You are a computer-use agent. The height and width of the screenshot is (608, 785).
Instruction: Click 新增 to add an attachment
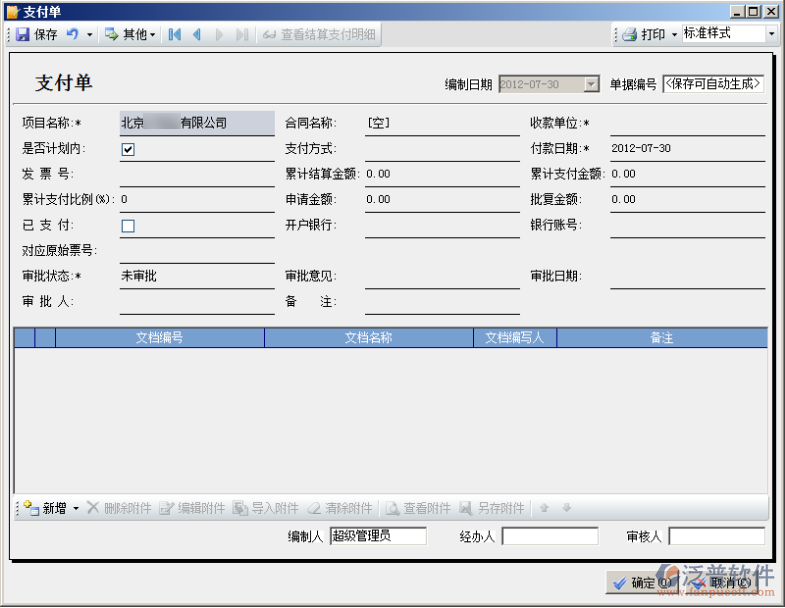[45, 508]
